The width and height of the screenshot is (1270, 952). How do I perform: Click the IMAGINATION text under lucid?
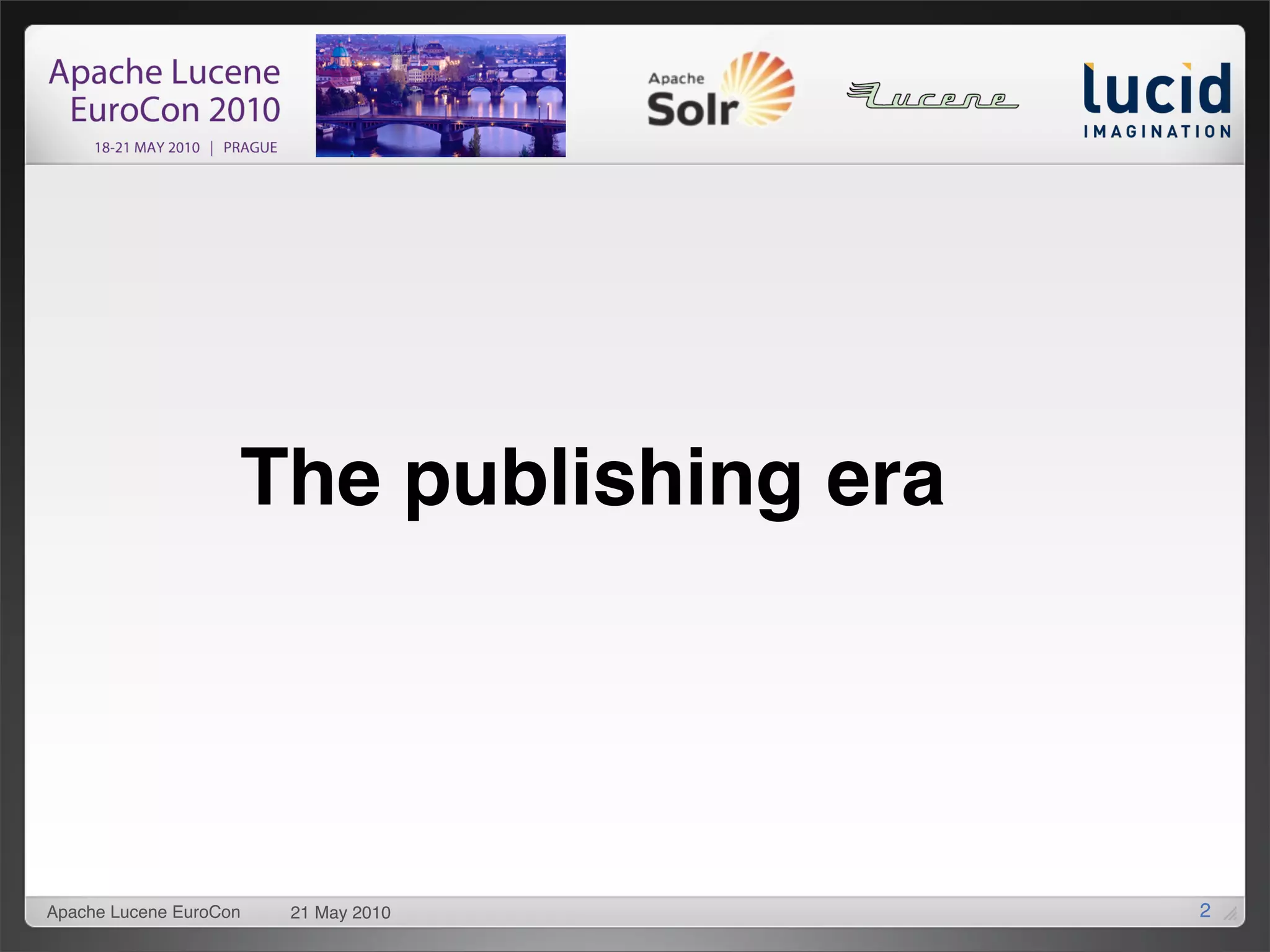1157,131
